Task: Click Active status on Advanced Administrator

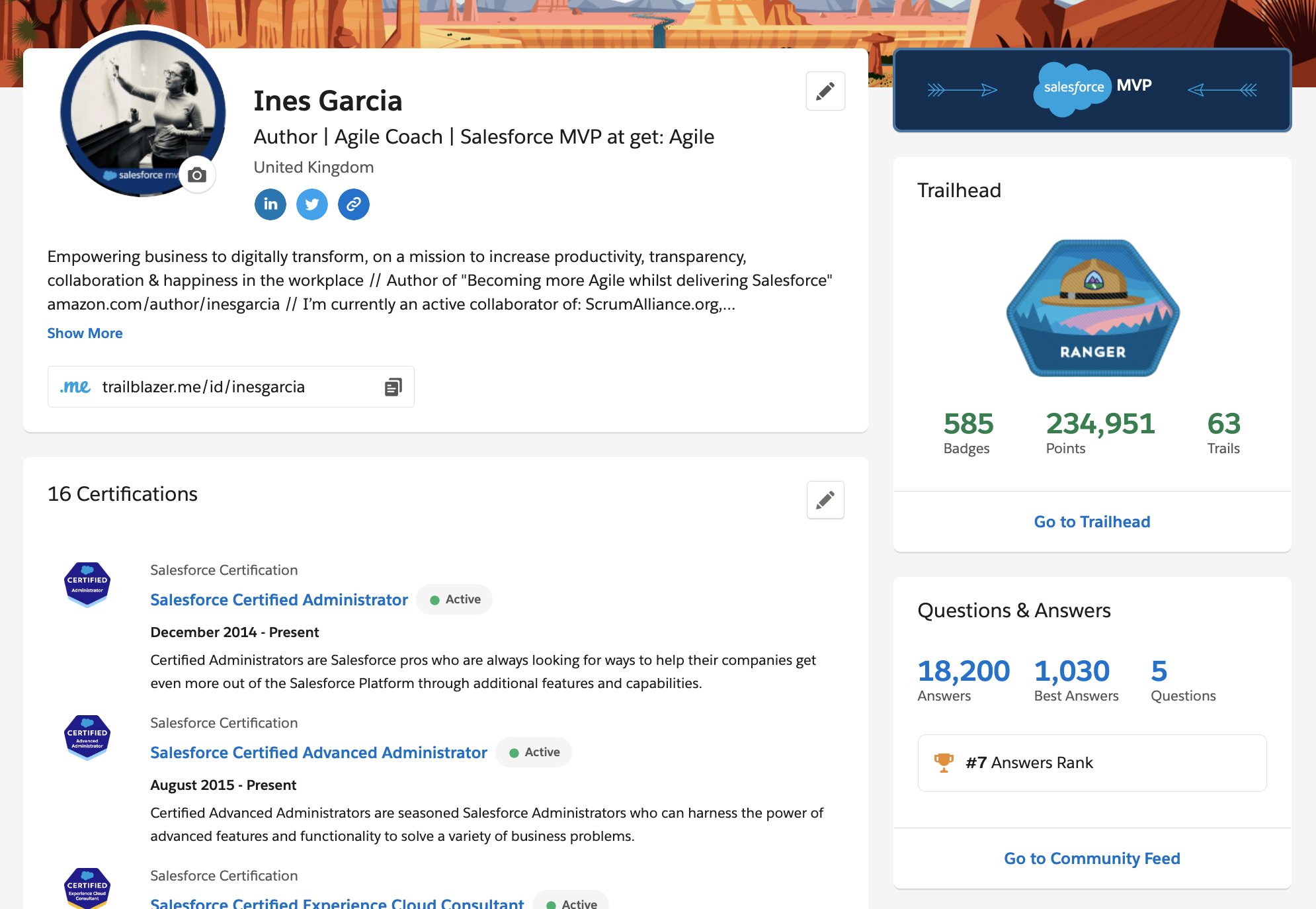Action: coord(534,752)
